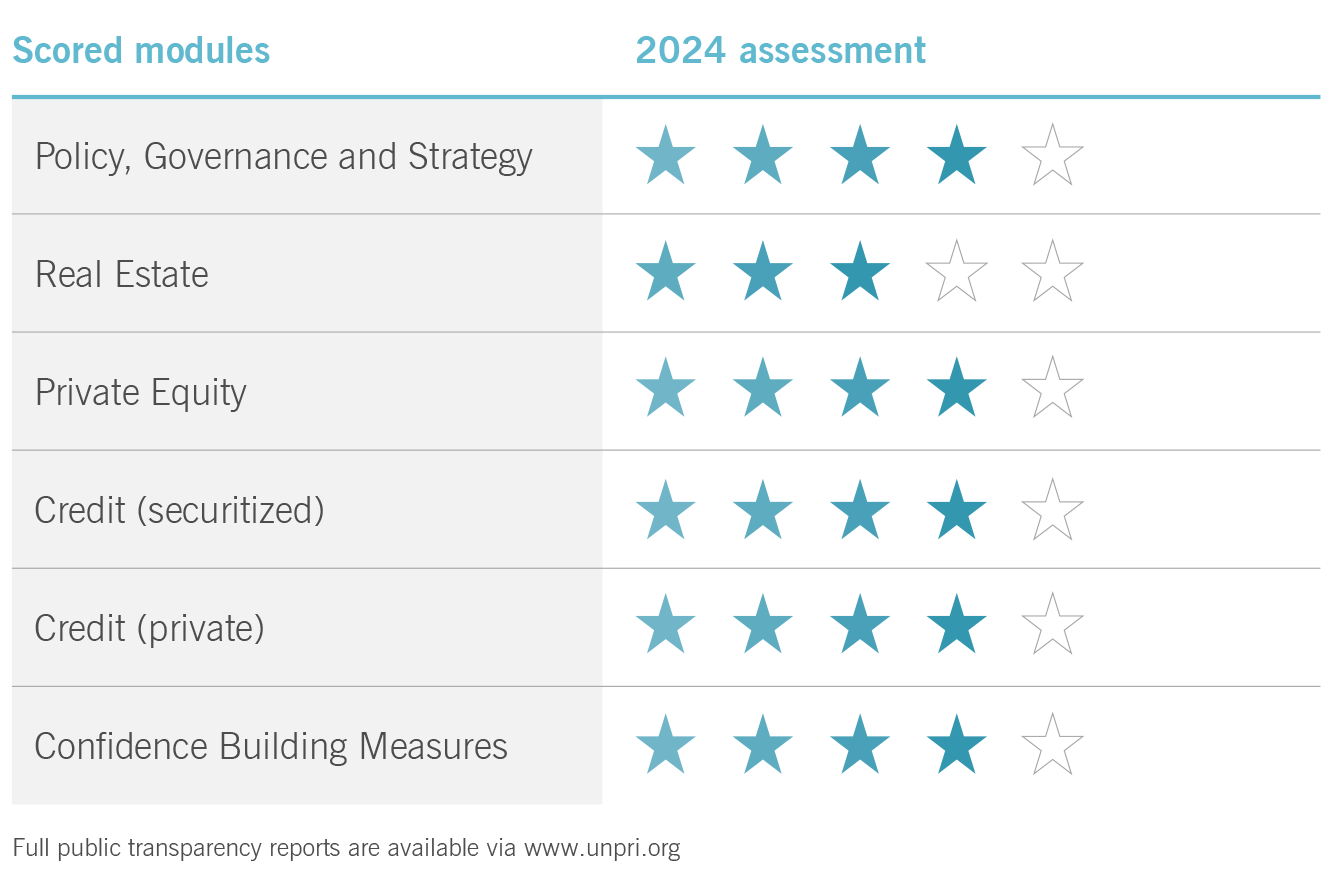Click the Scored modules column header
Screen dimensions: 1333x879
141,50
